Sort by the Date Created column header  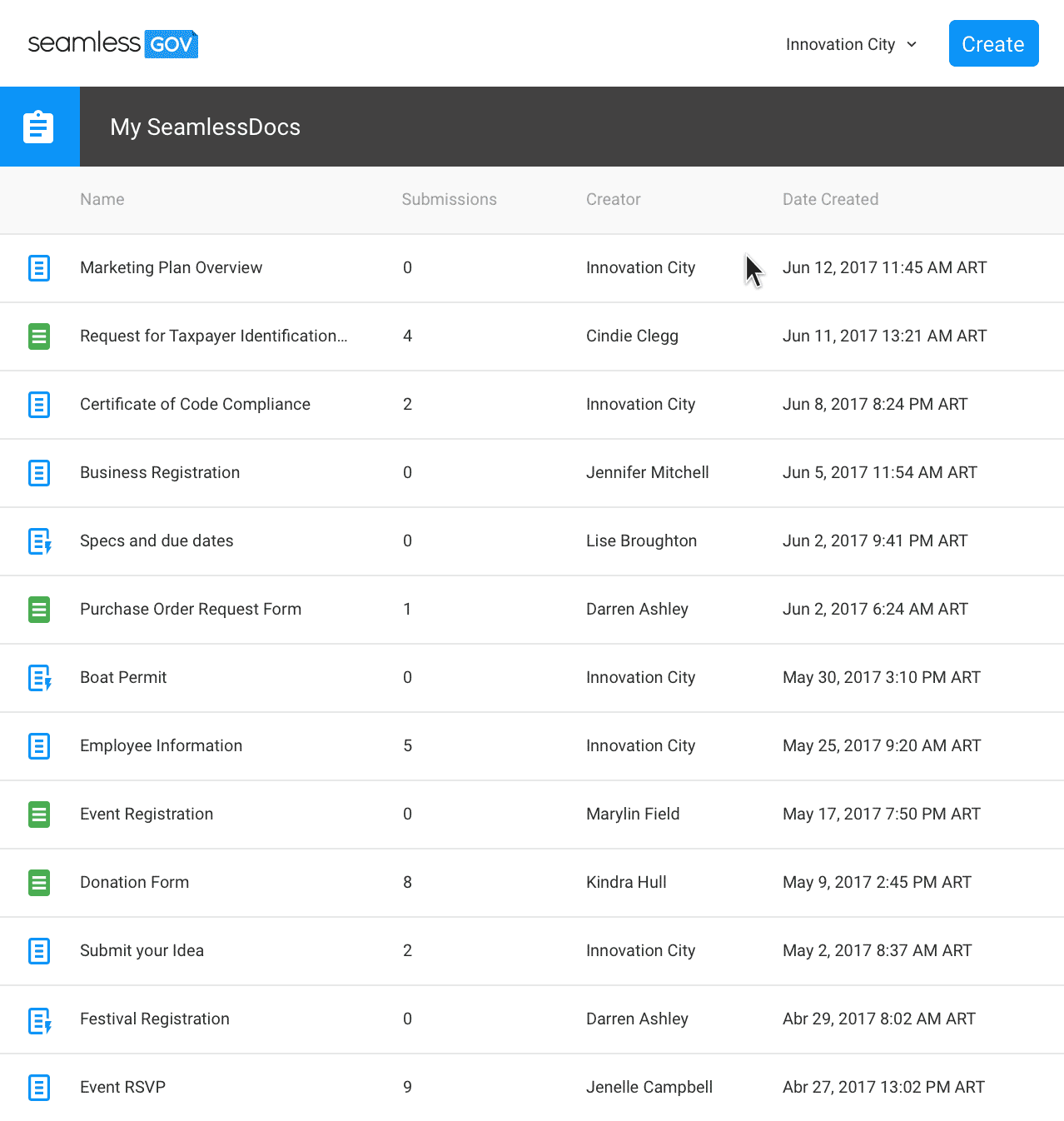coord(830,199)
